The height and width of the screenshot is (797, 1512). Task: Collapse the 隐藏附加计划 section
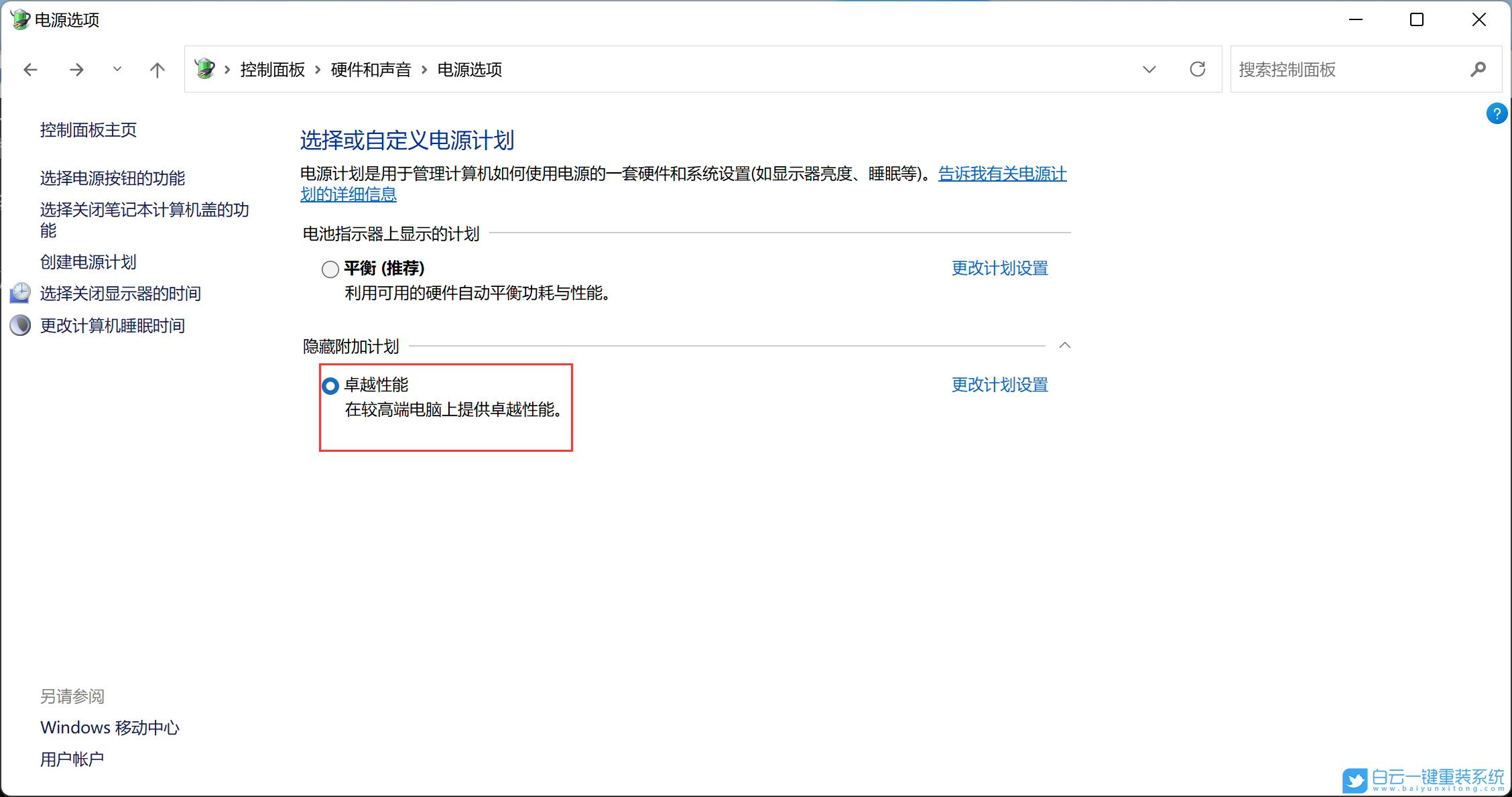coord(1064,345)
